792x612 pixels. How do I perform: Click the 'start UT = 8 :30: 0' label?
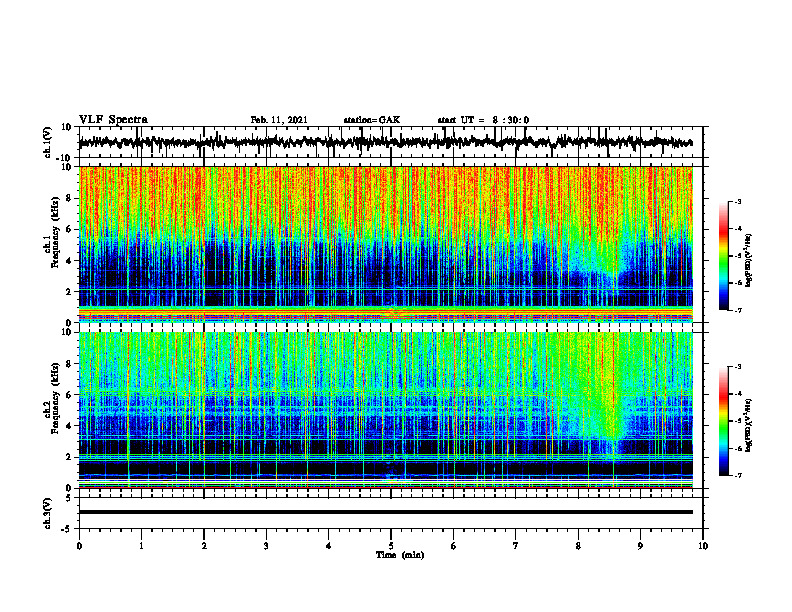tap(483, 120)
